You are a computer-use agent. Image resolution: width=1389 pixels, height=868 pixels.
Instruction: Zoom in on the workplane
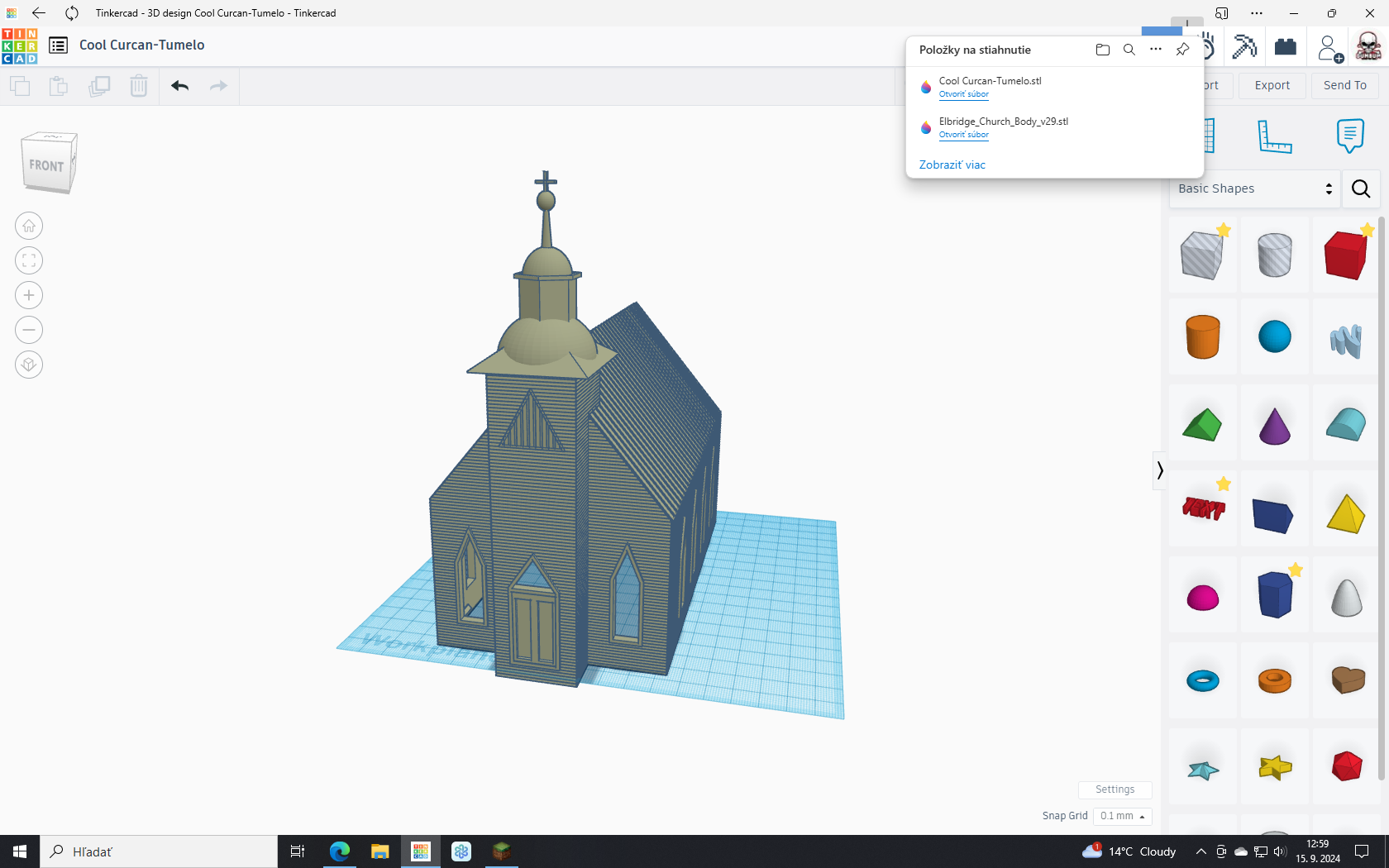coord(29,295)
